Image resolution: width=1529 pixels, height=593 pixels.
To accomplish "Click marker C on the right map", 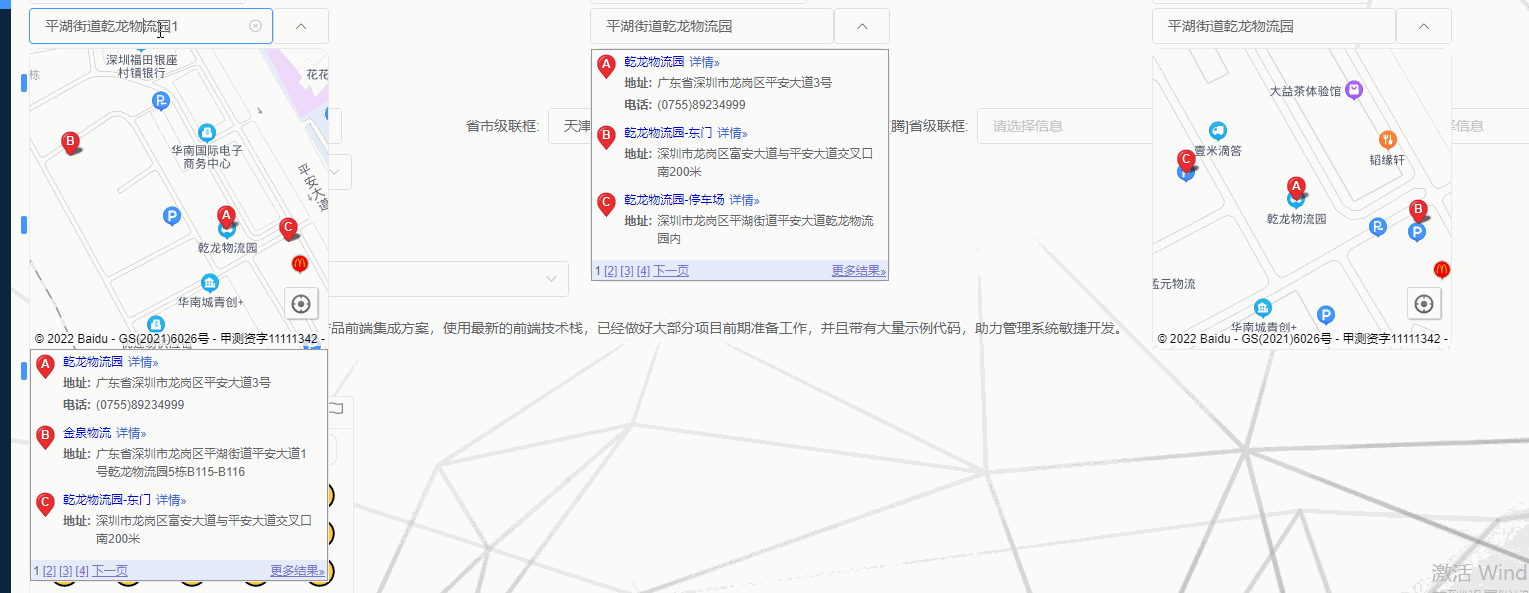I will (1186, 160).
